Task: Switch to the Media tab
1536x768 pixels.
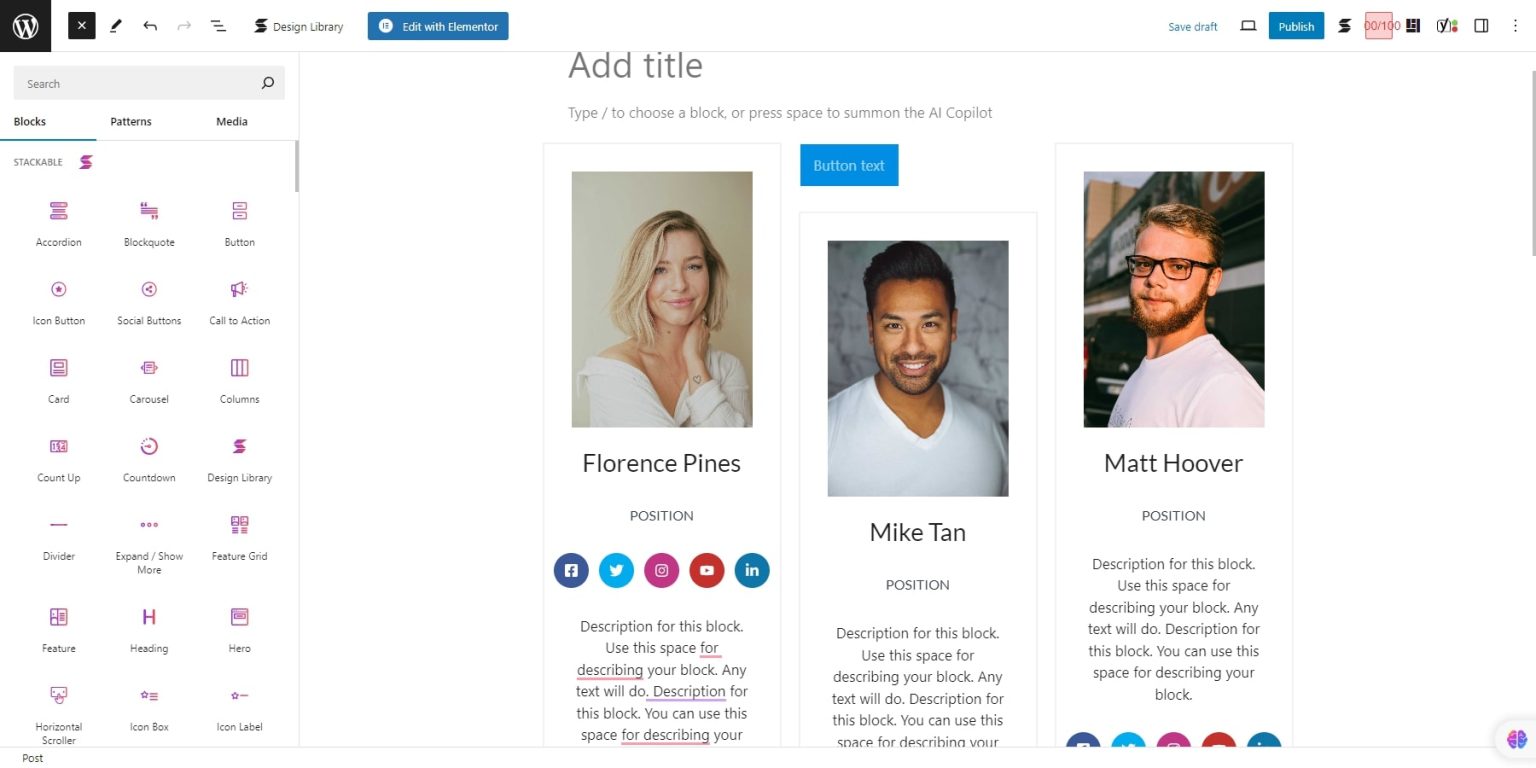Action: (x=231, y=120)
